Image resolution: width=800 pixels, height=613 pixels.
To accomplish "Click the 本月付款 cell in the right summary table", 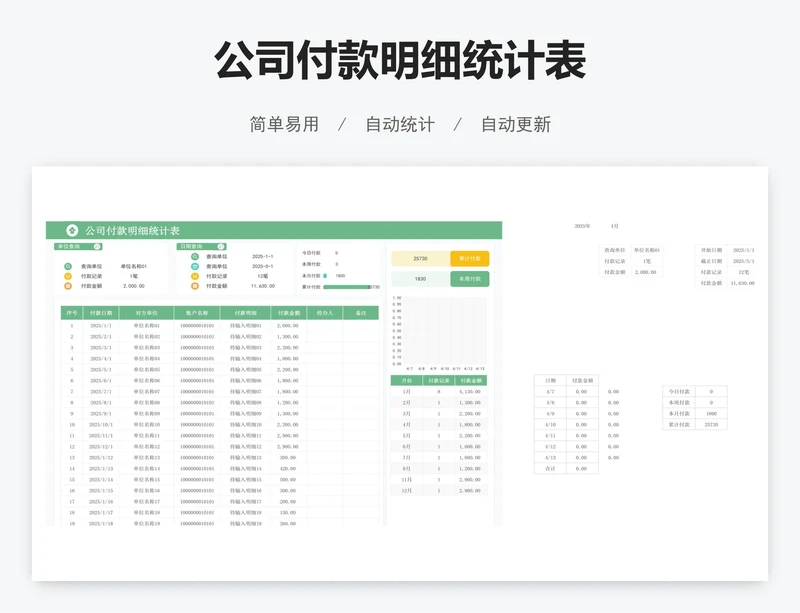I will pyautogui.click(x=679, y=413).
